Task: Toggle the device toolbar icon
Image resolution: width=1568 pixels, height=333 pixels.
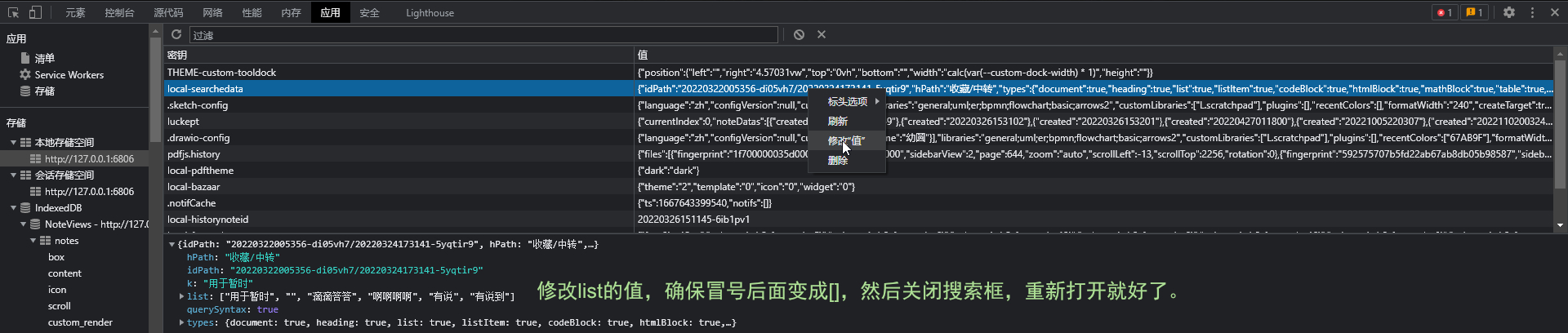Action: tap(35, 12)
